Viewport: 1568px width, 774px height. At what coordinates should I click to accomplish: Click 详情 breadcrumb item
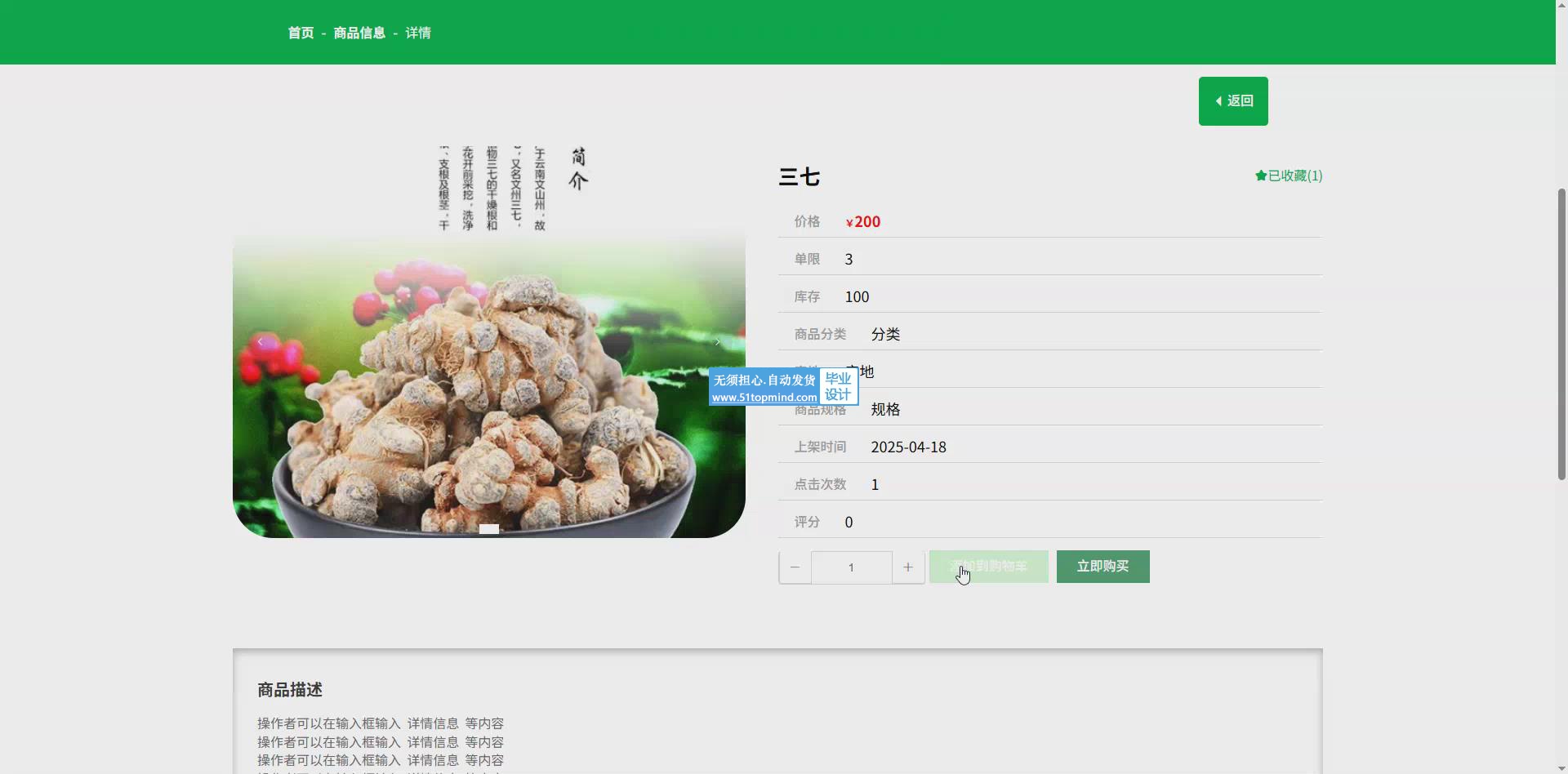point(418,33)
